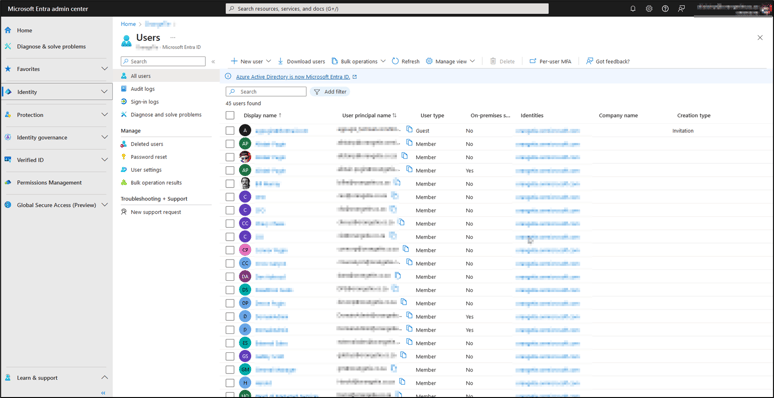Go to Home in left navigation
The image size is (774, 398).
(24, 30)
